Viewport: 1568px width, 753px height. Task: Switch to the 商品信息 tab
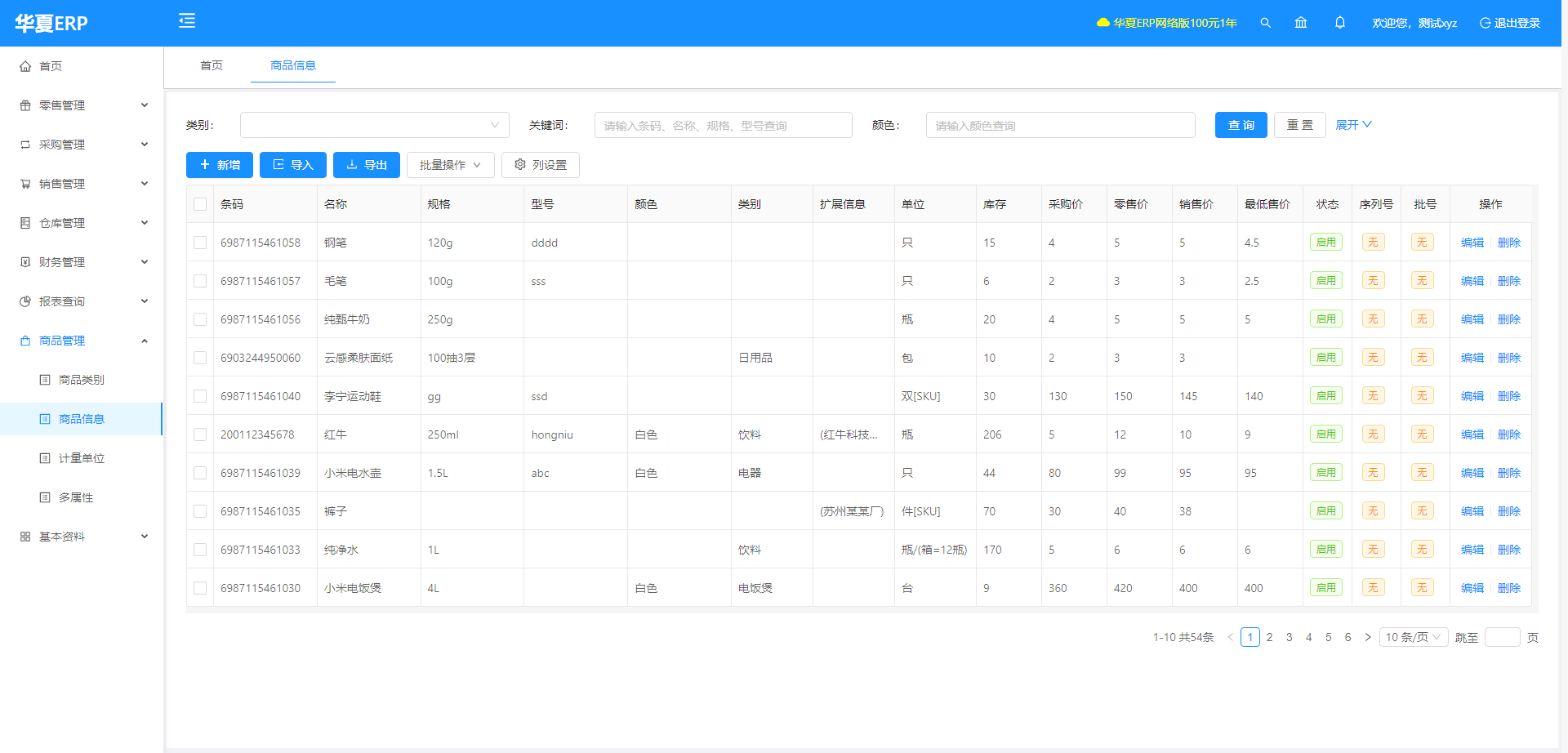(x=293, y=65)
